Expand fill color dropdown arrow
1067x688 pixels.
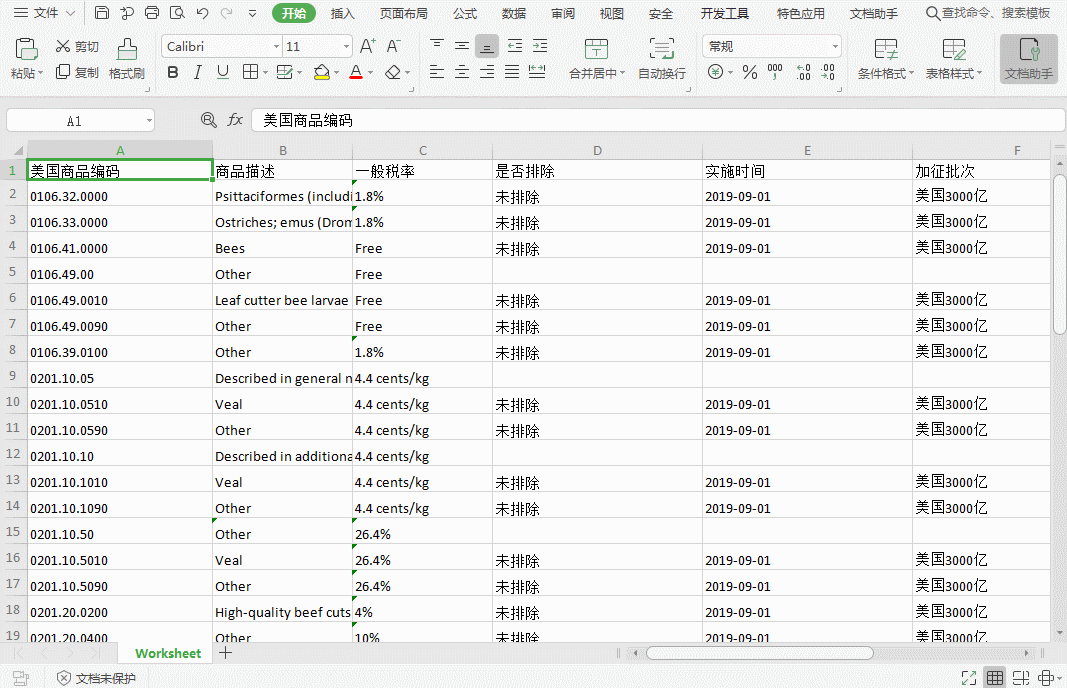pos(336,72)
